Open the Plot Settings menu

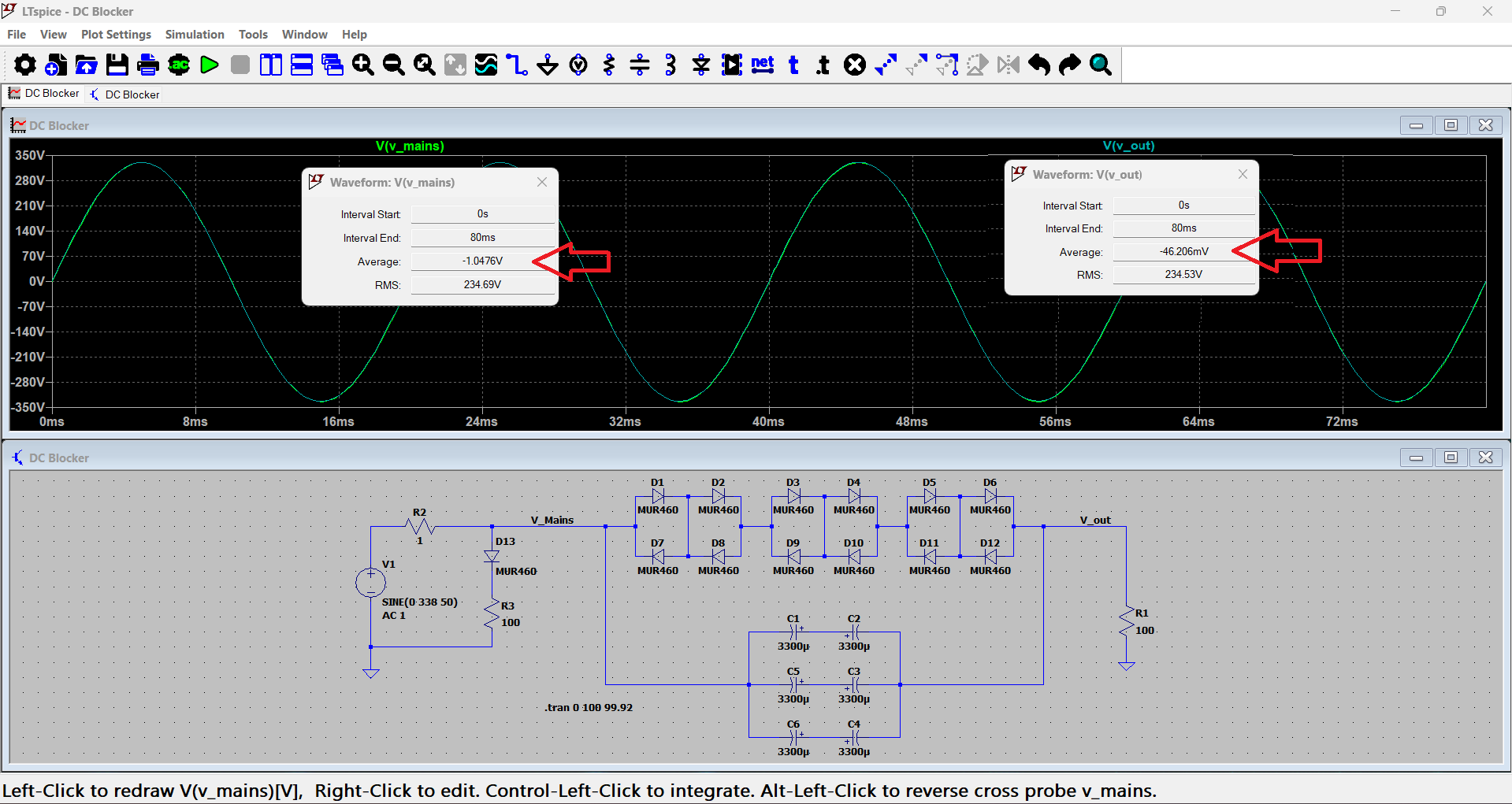[116, 35]
